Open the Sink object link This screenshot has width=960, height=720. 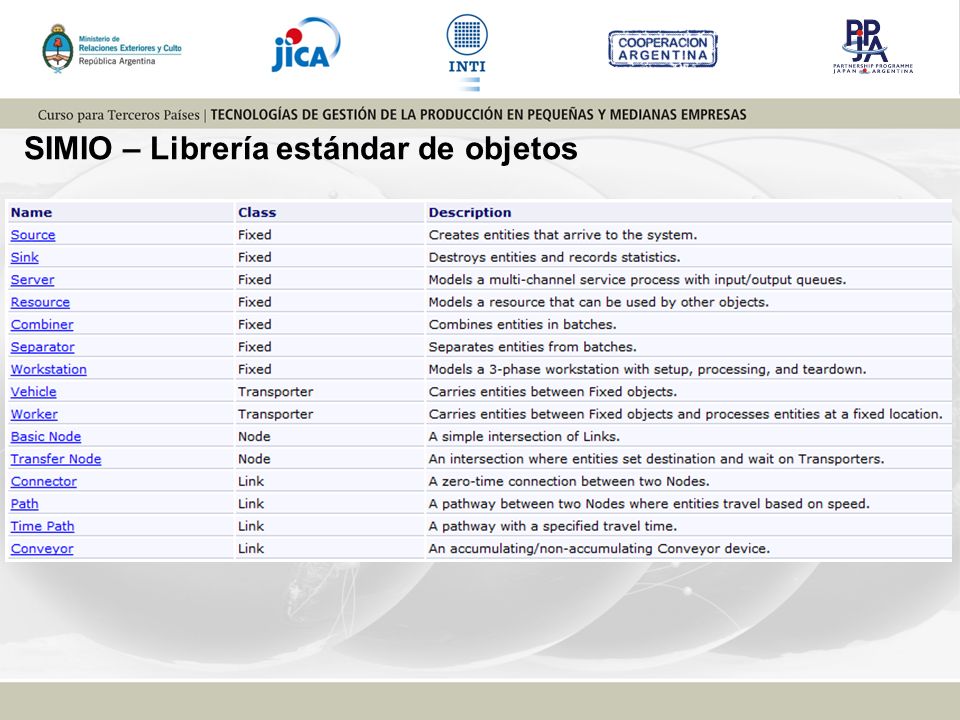point(24,257)
